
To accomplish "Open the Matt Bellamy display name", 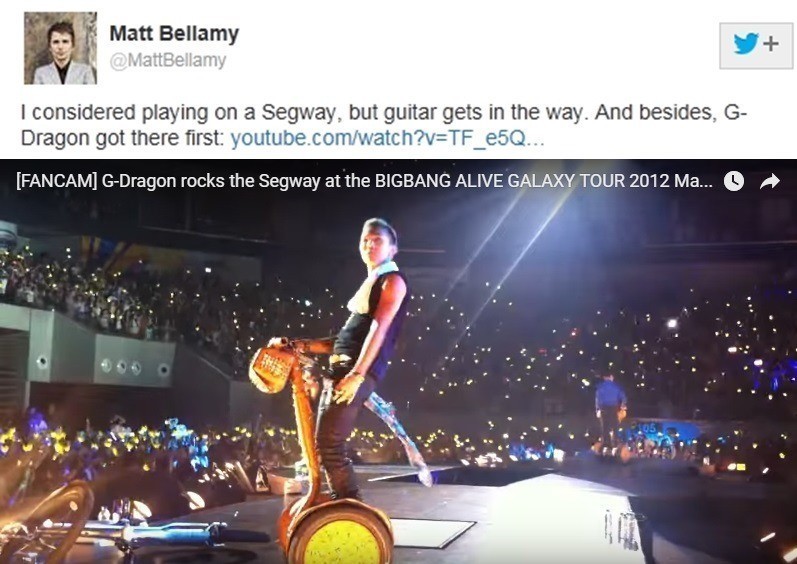I will (x=174, y=34).
